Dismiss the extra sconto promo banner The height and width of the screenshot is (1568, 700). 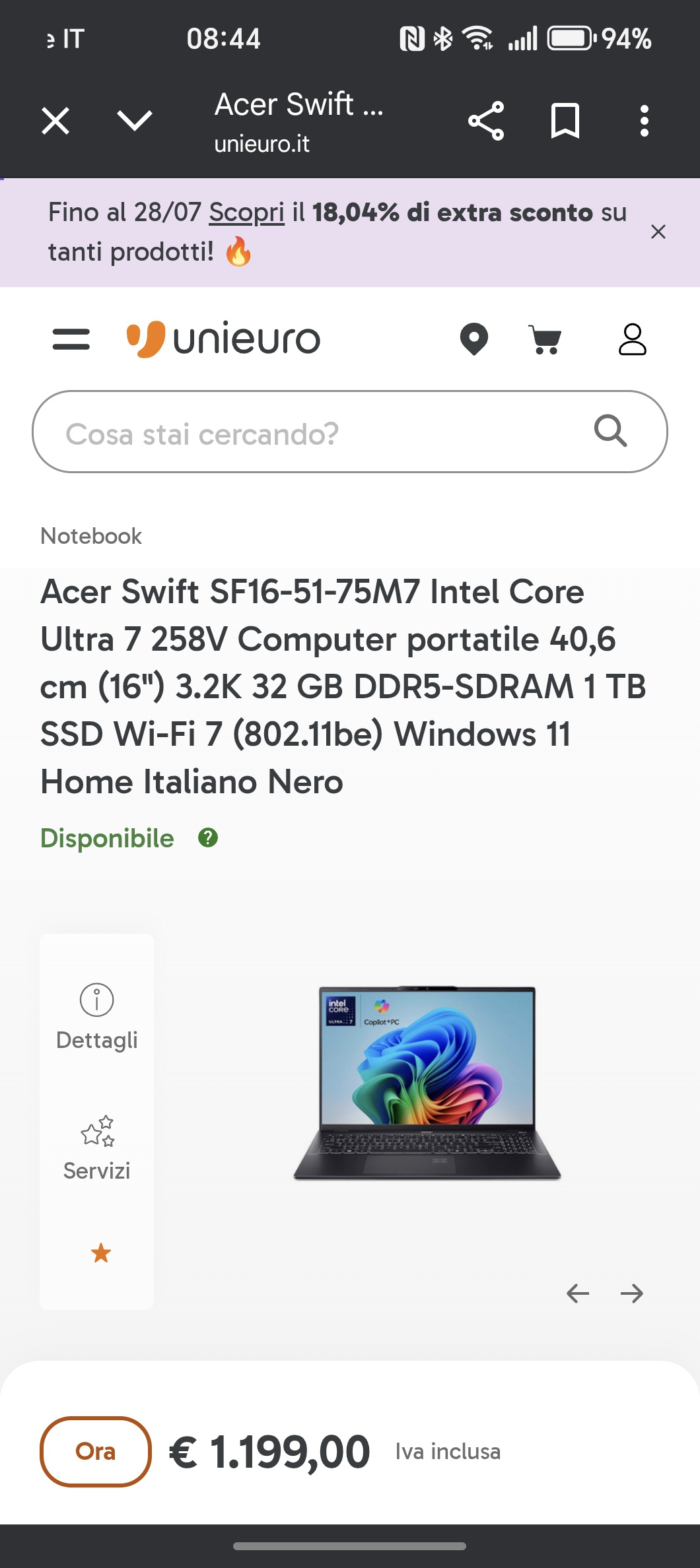[x=658, y=232]
